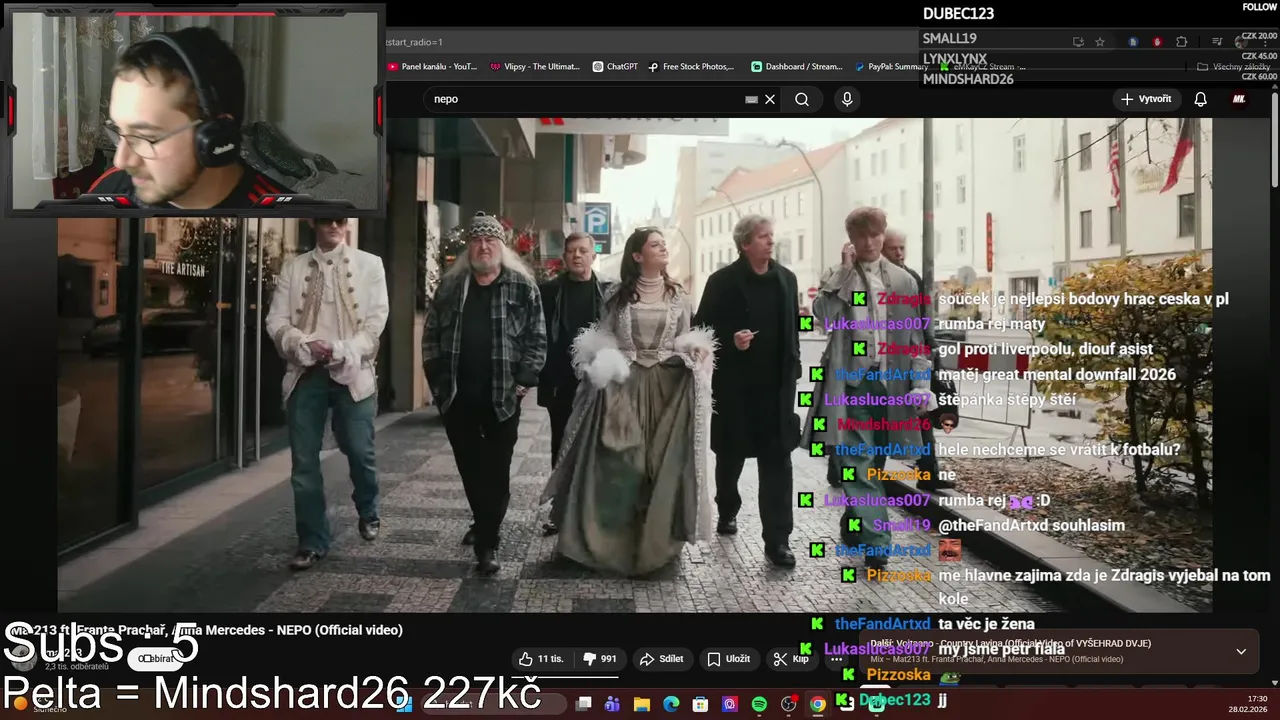Click the page vertical scrollbar
The image size is (1280, 720).
[1274, 140]
